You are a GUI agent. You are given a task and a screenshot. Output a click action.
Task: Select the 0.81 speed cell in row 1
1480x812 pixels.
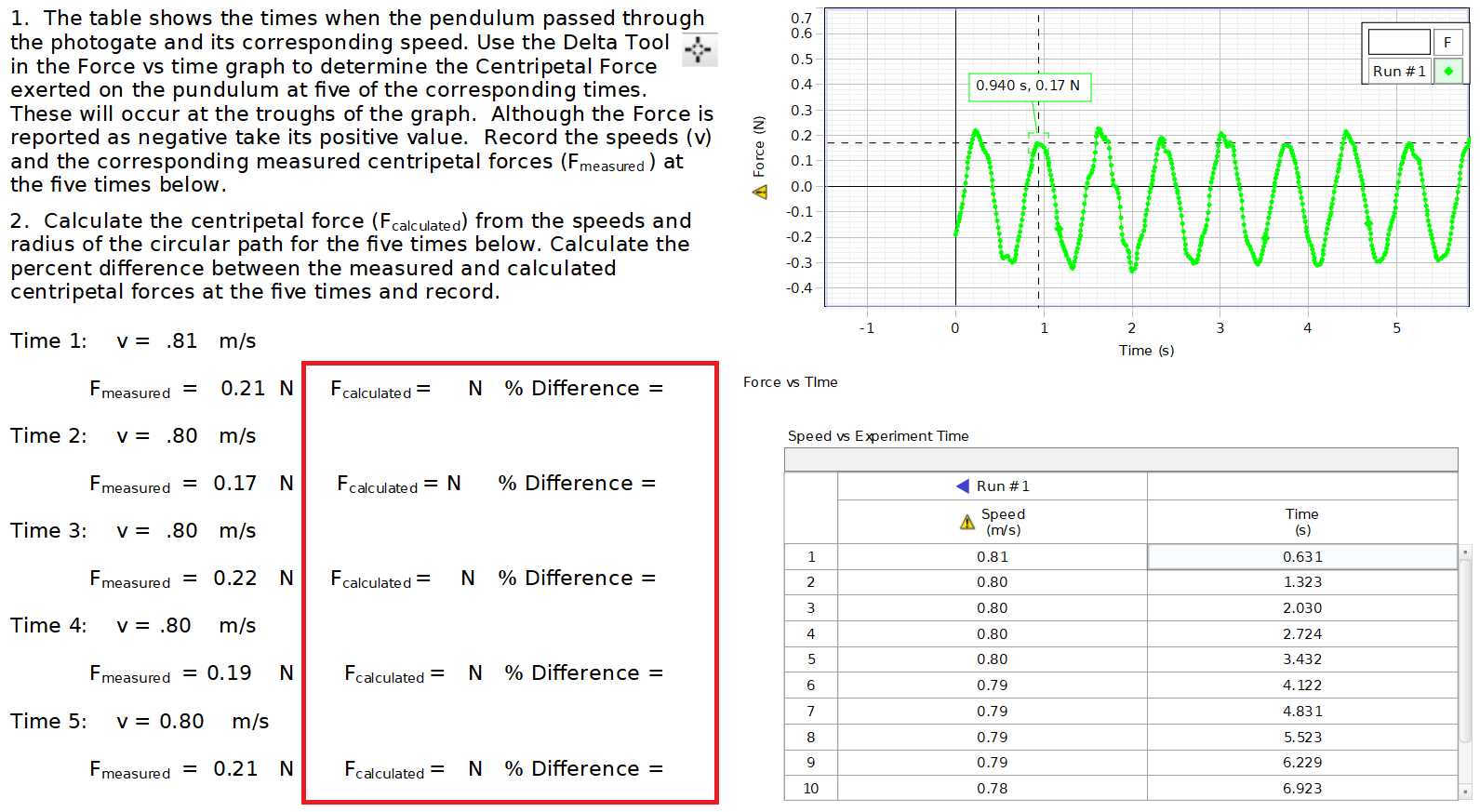[993, 557]
